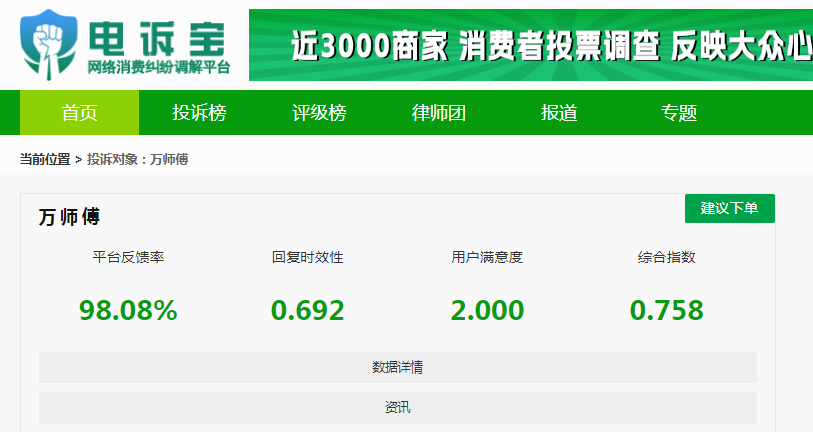Screen dimensions: 813x432
Task: Click the 0.692 reply timeliness value
Action: [x=307, y=311]
